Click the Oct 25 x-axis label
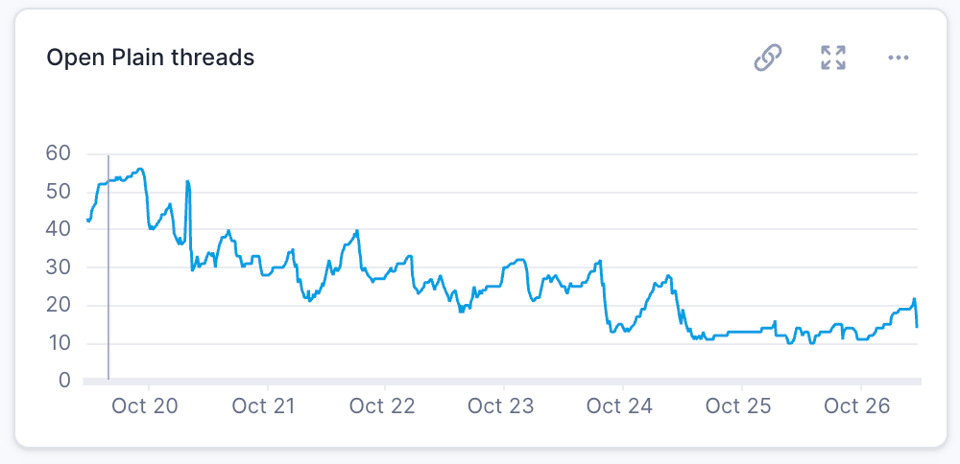 pyautogui.click(x=737, y=406)
